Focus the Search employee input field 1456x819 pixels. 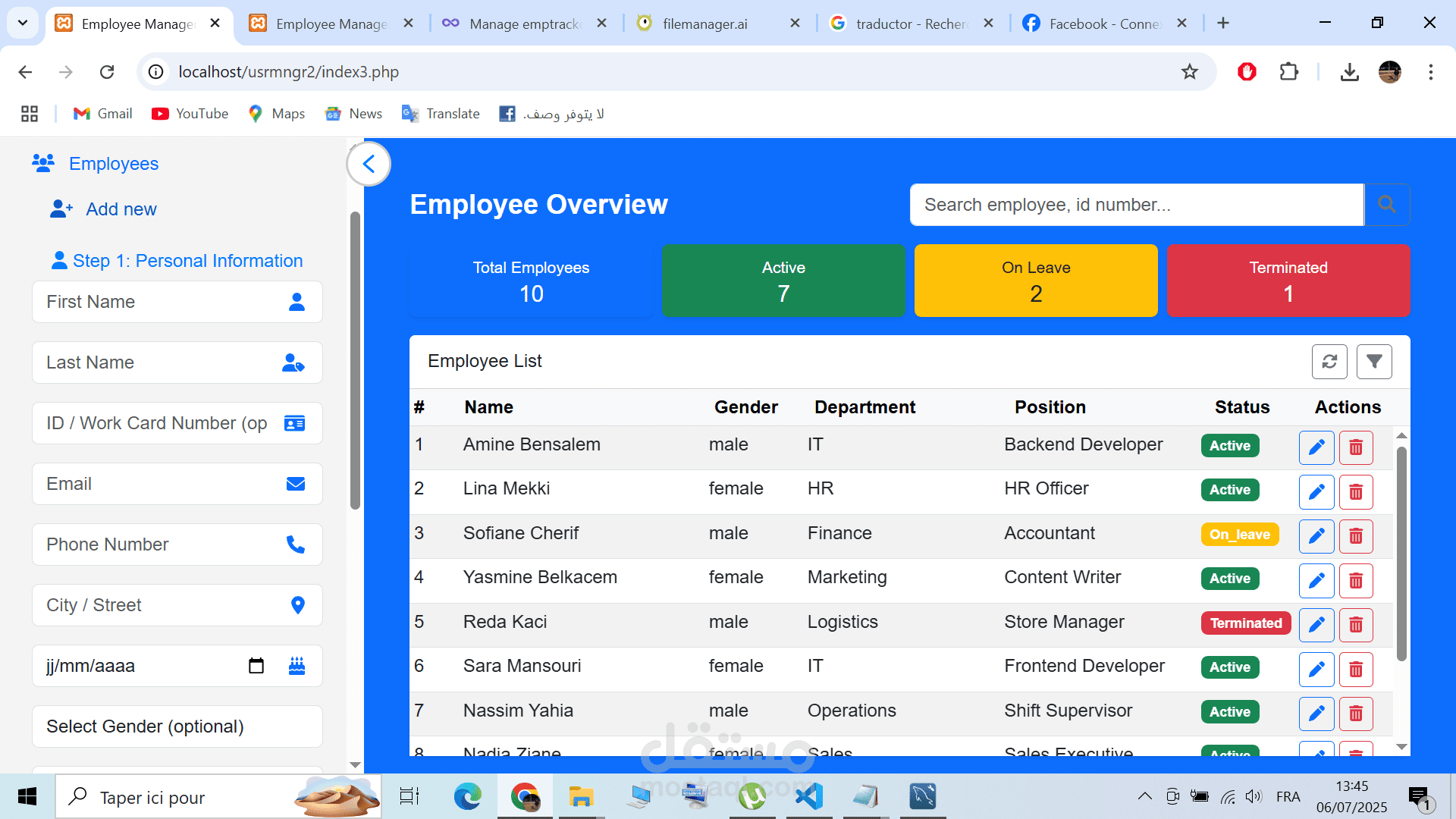click(1136, 205)
